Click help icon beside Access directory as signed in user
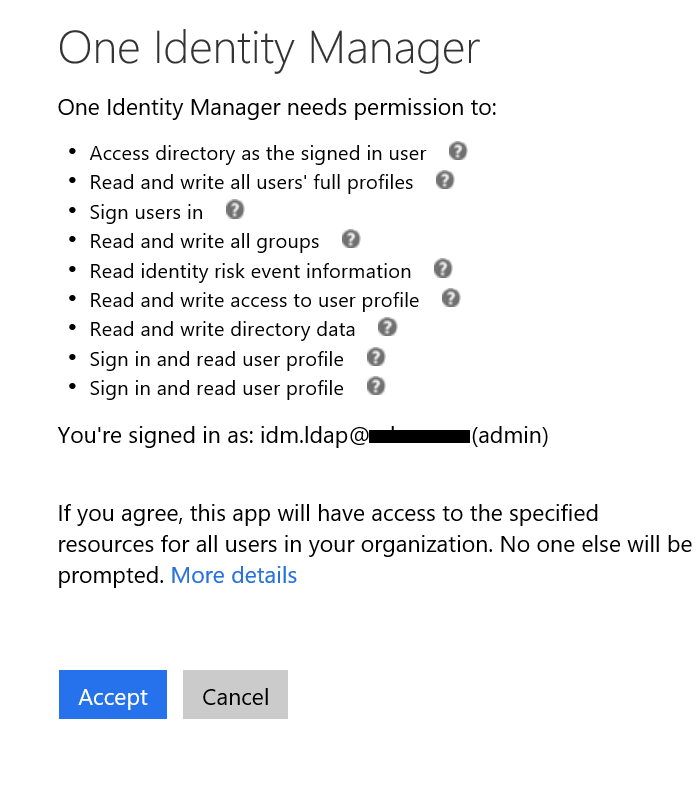The height and width of the screenshot is (805, 699). (457, 151)
